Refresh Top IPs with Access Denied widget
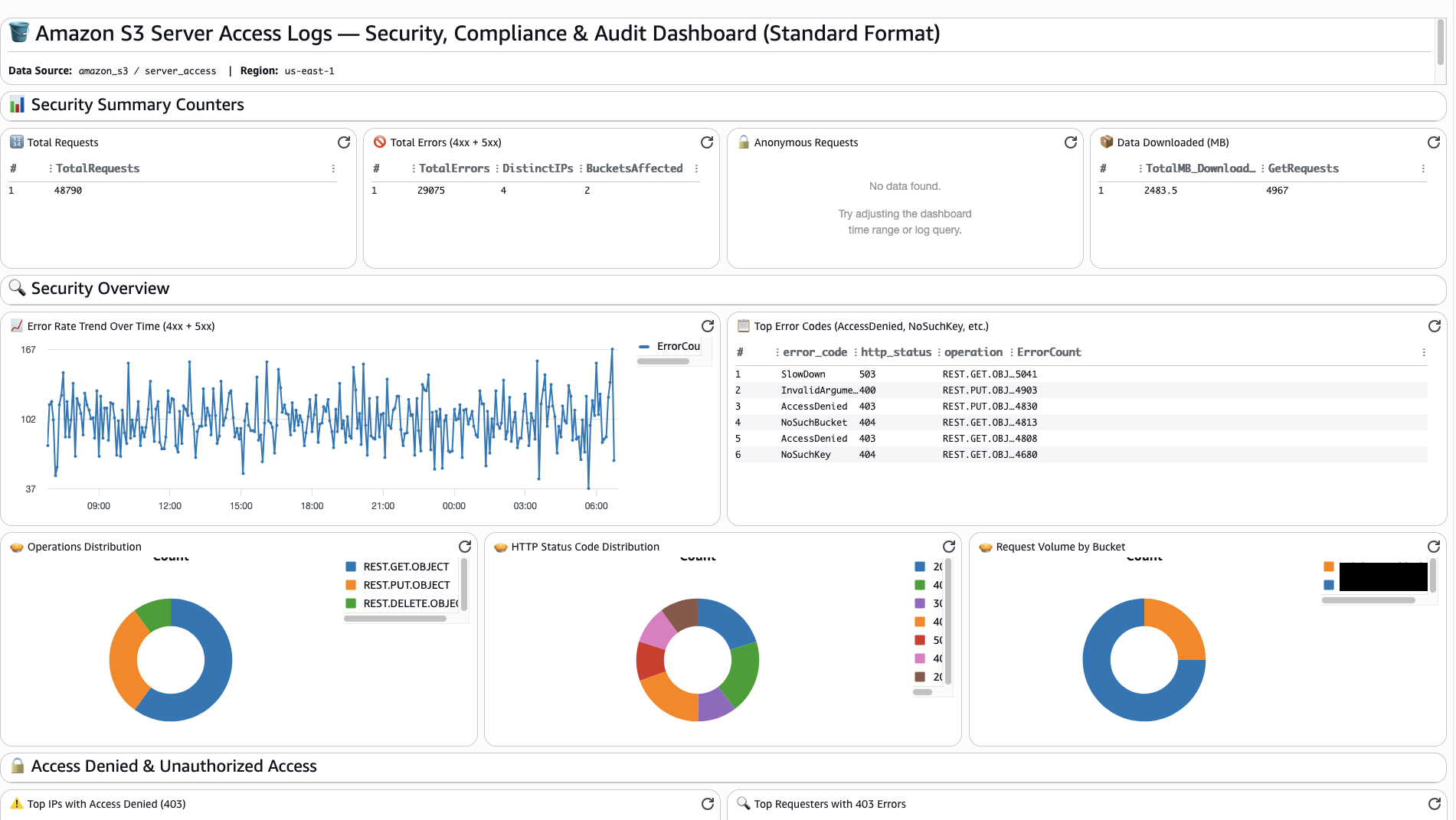 (708, 804)
